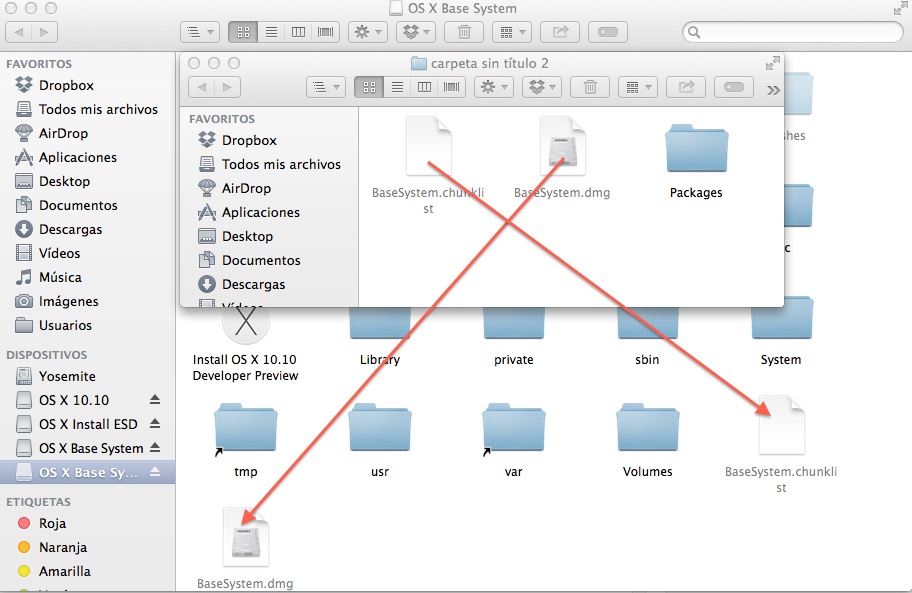The width and height of the screenshot is (912, 593).
Task: Switch OS X Base System window to icon view
Action: pyautogui.click(x=243, y=32)
